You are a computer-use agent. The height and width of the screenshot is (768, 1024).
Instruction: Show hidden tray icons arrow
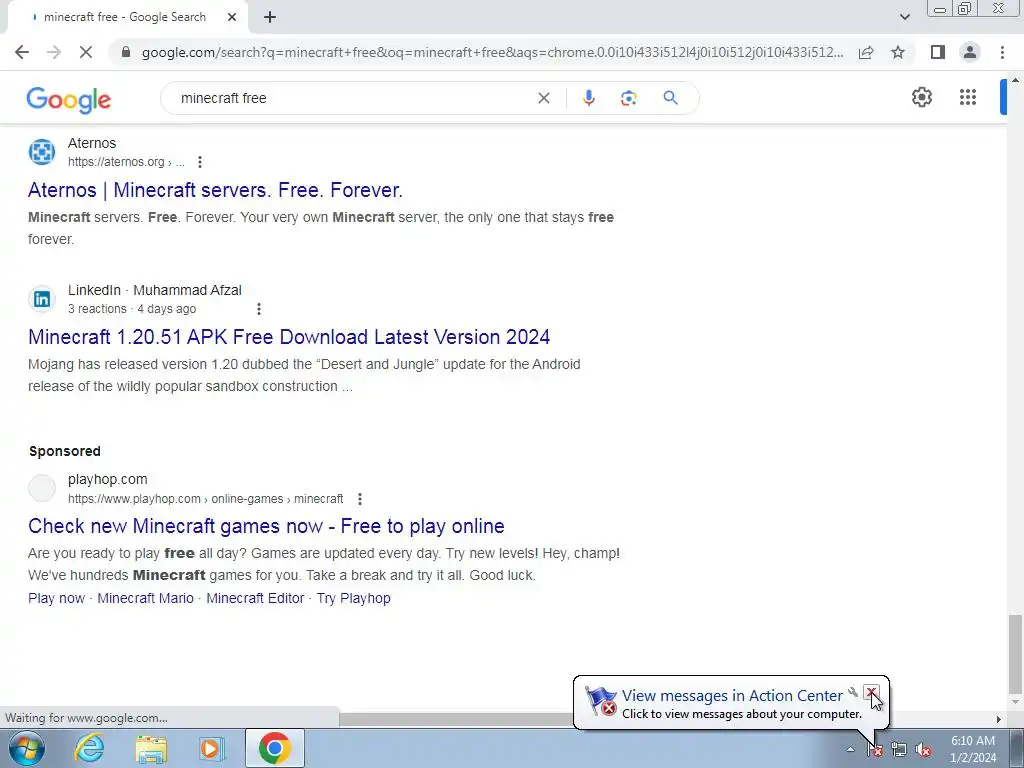850,750
